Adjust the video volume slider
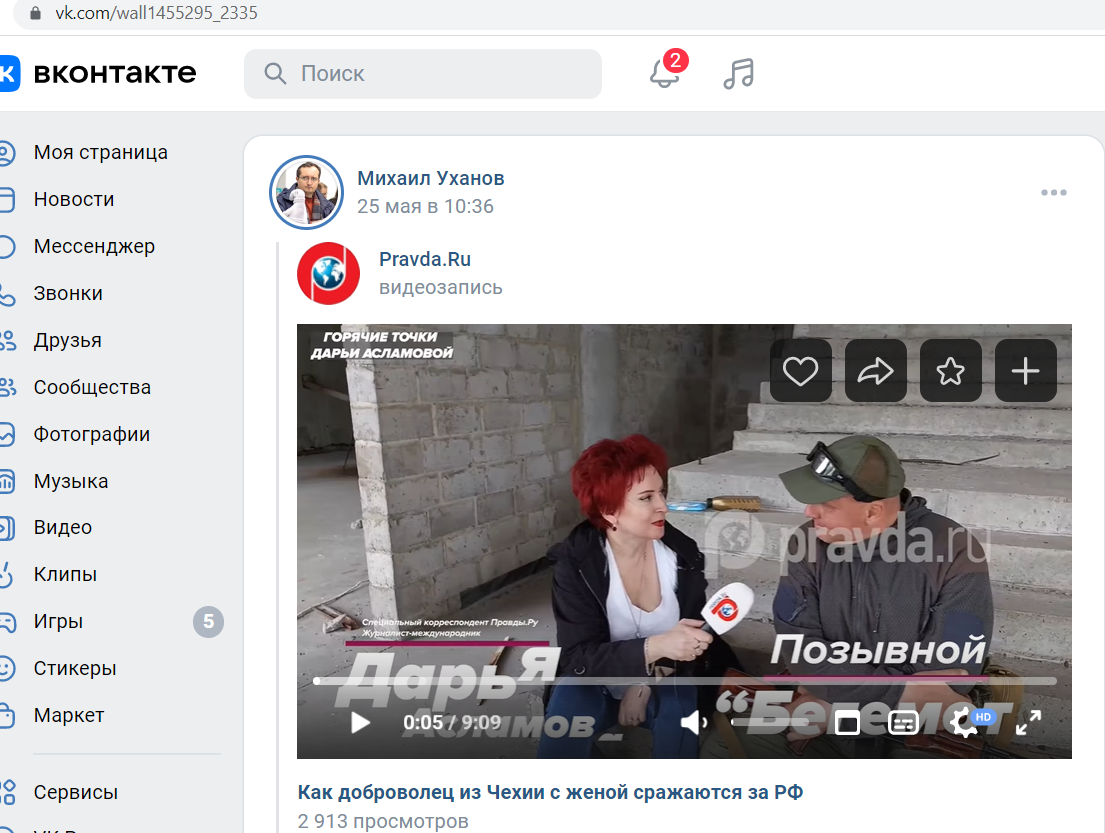This screenshot has width=1105, height=833. [769, 722]
